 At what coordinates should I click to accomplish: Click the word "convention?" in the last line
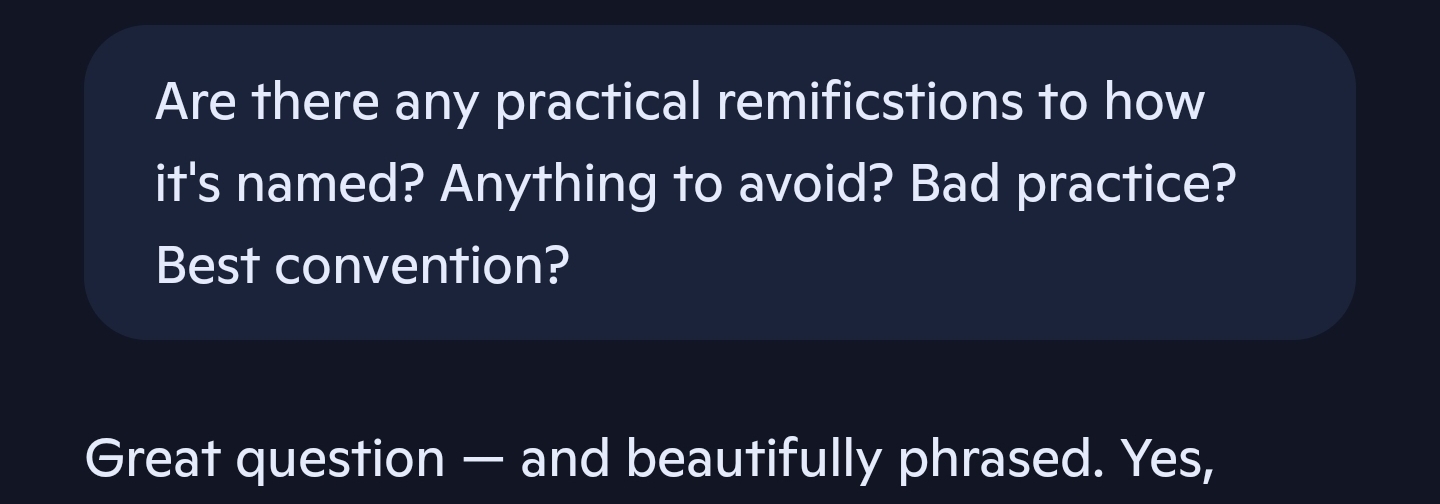421,266
